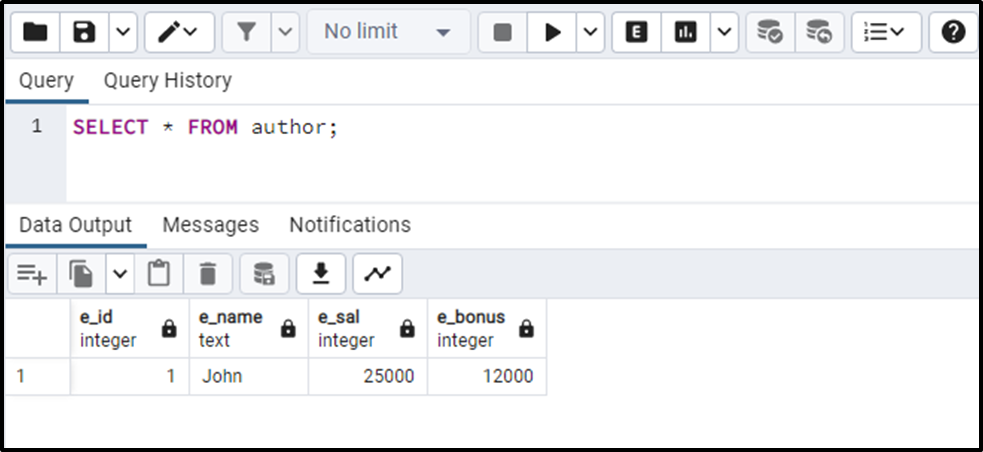Execute the query with the play button
Viewport: 983px width, 452px height.
coord(552,32)
